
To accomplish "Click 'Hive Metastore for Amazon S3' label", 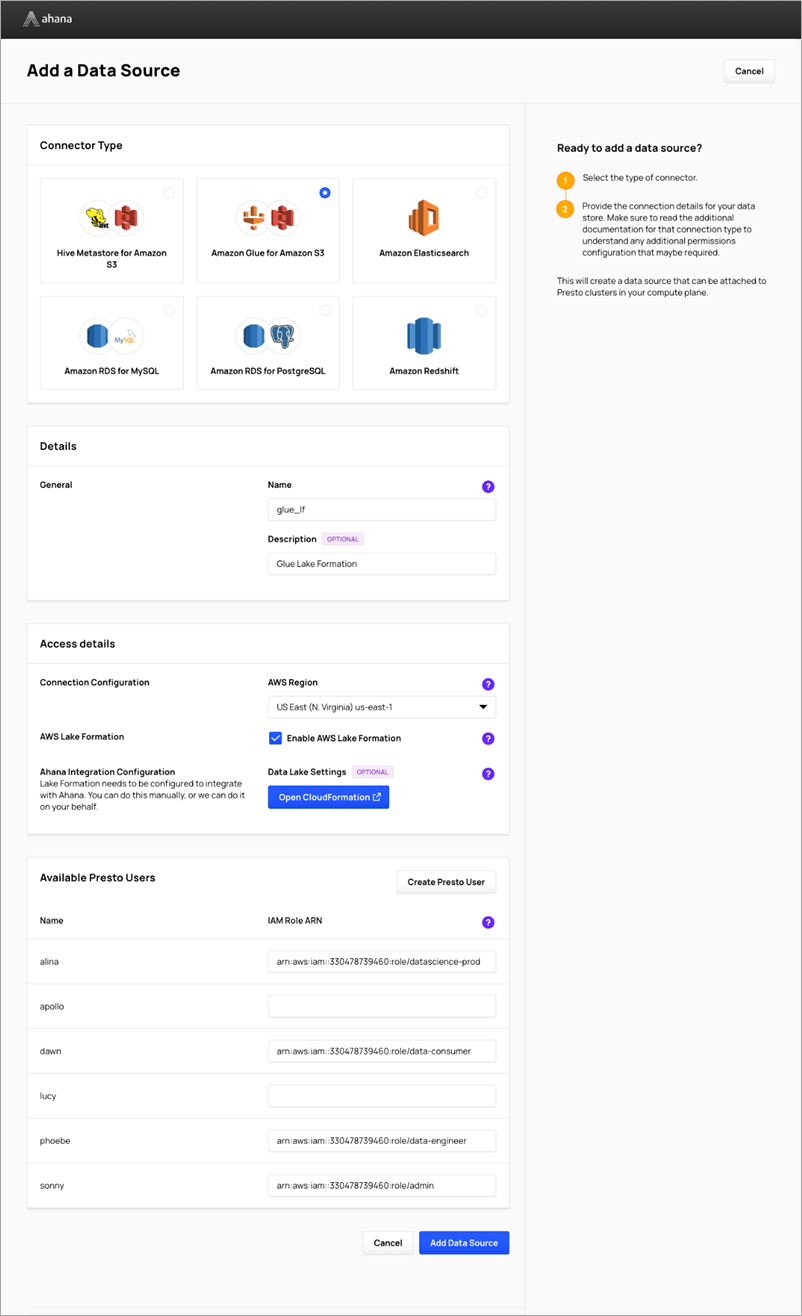I will pos(111,259).
